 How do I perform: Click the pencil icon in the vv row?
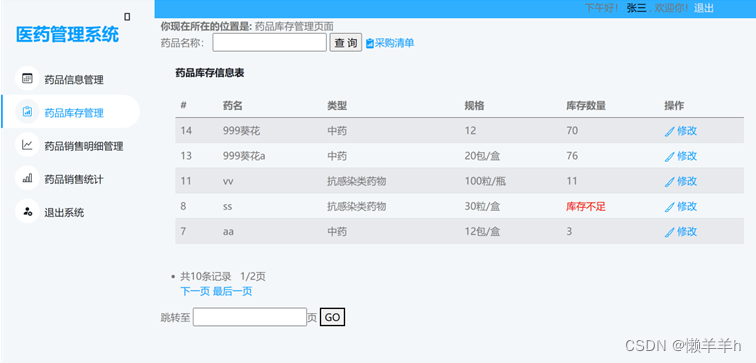(x=669, y=182)
